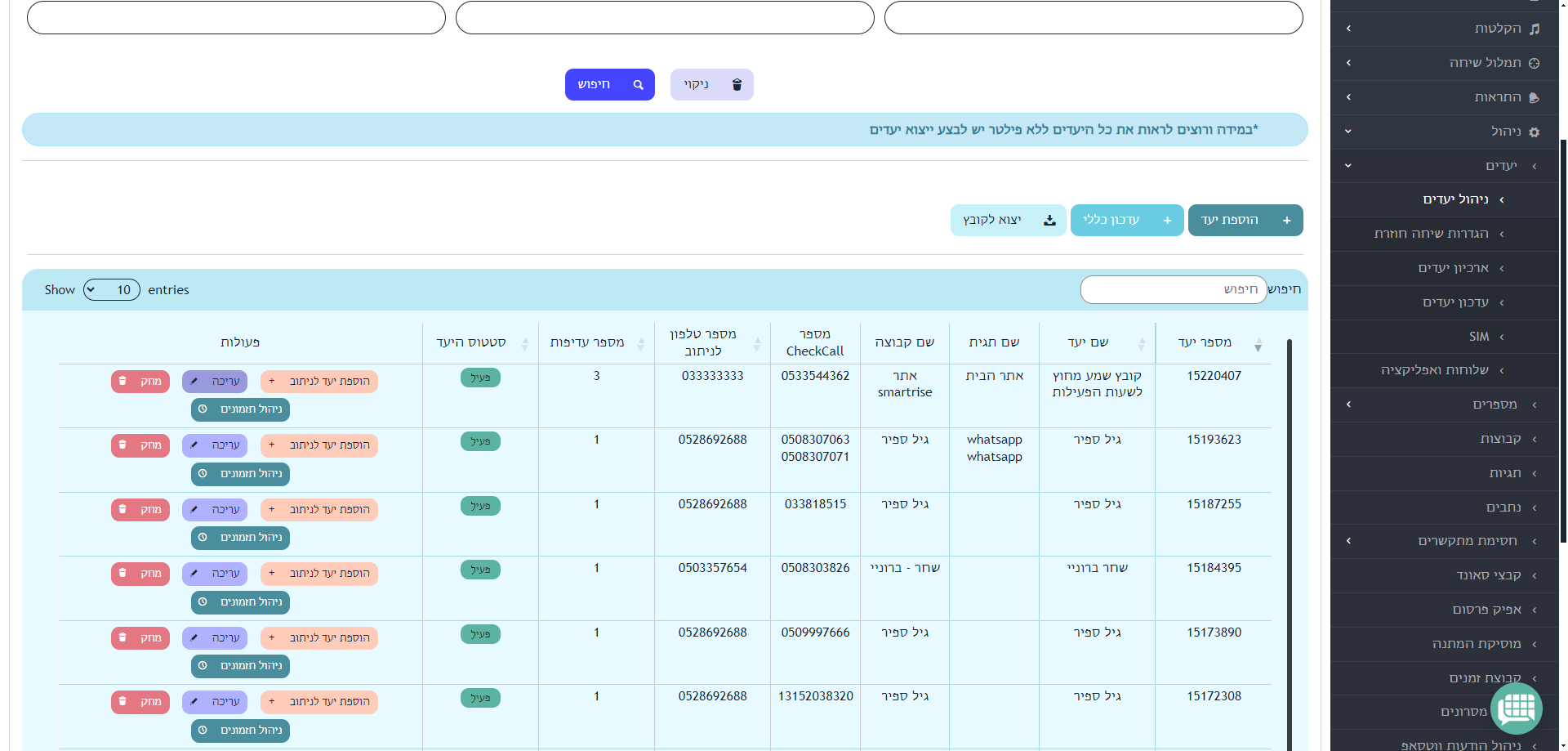Collapse the ניהול sidebar section
Image resolution: width=1568 pixels, height=751 pixels.
click(x=1444, y=132)
